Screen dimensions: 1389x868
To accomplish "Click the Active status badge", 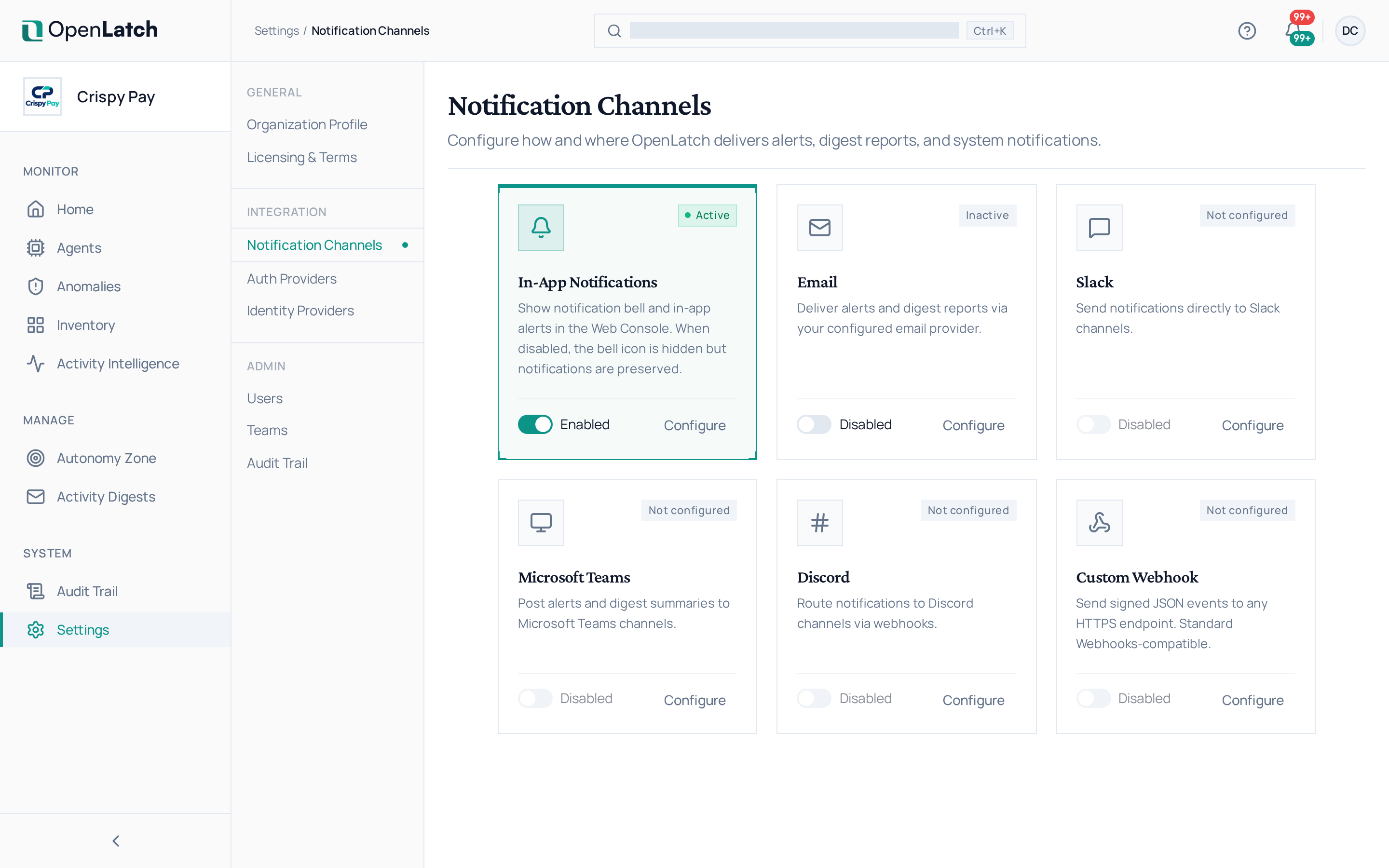I will 707,215.
